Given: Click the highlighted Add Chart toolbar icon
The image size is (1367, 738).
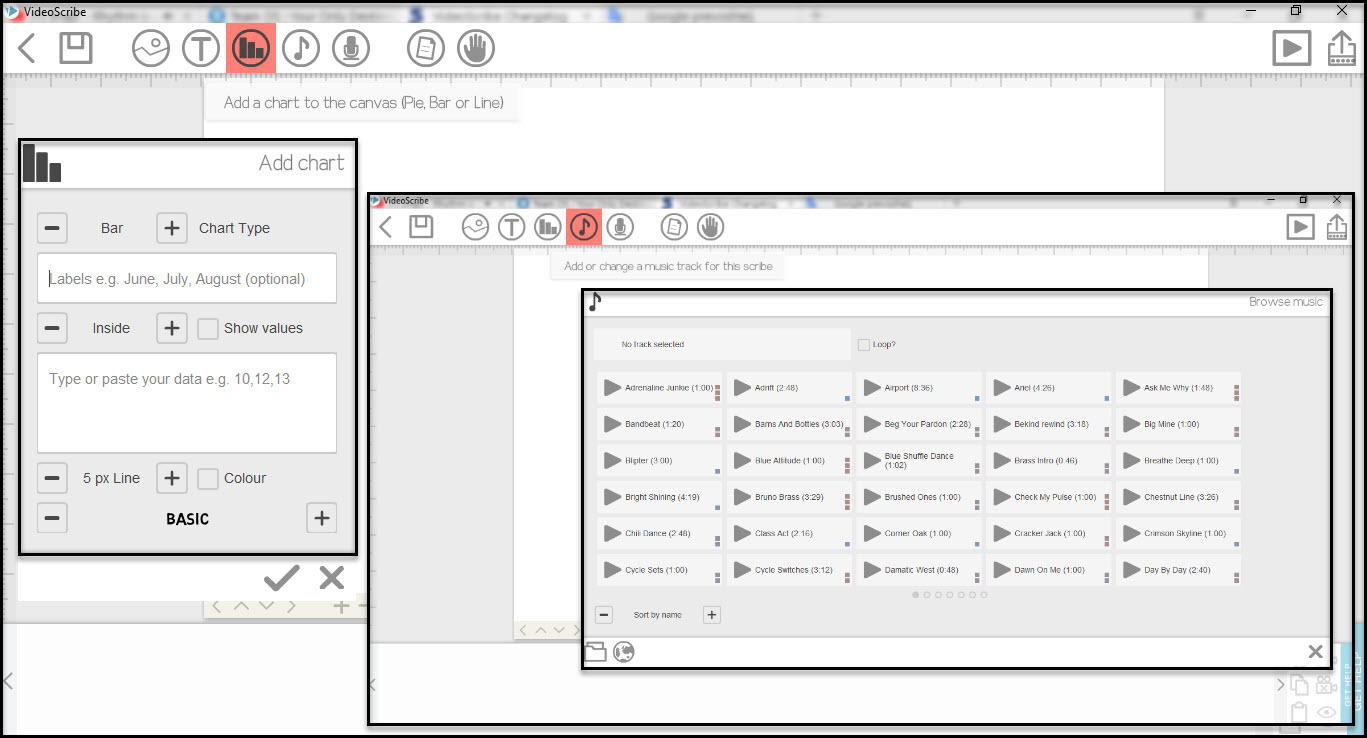Looking at the screenshot, I should (x=251, y=48).
